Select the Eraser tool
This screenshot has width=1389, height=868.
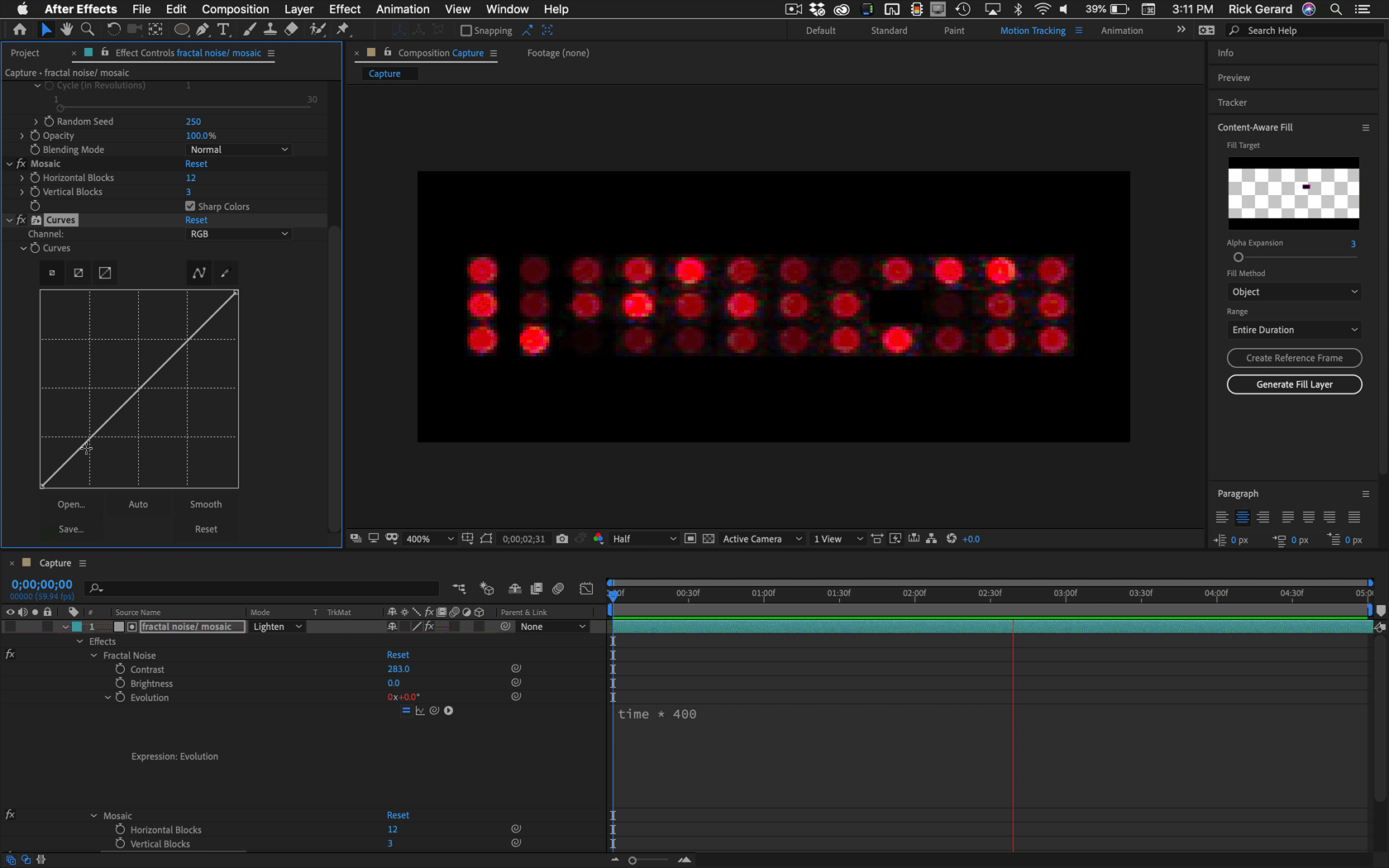point(291,30)
